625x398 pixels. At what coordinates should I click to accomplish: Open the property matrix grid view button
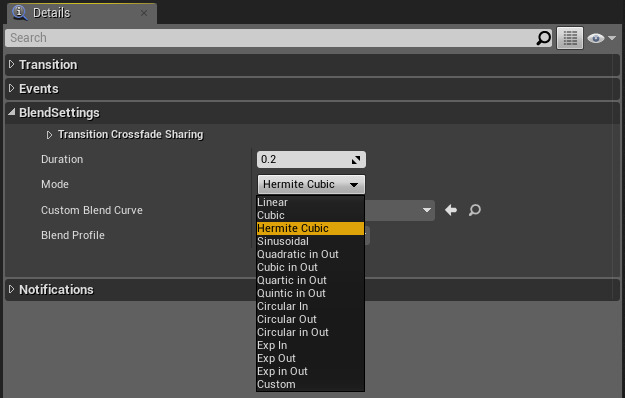click(570, 38)
